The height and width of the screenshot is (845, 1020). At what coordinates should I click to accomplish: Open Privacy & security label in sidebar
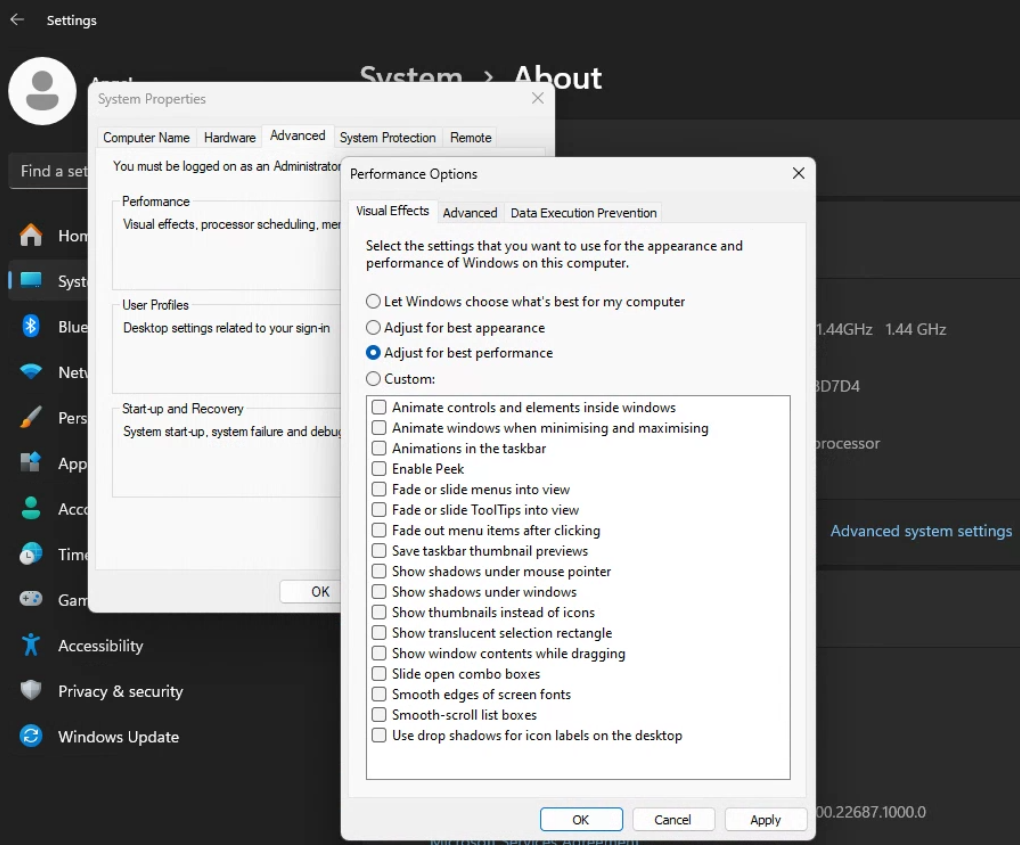tap(120, 691)
